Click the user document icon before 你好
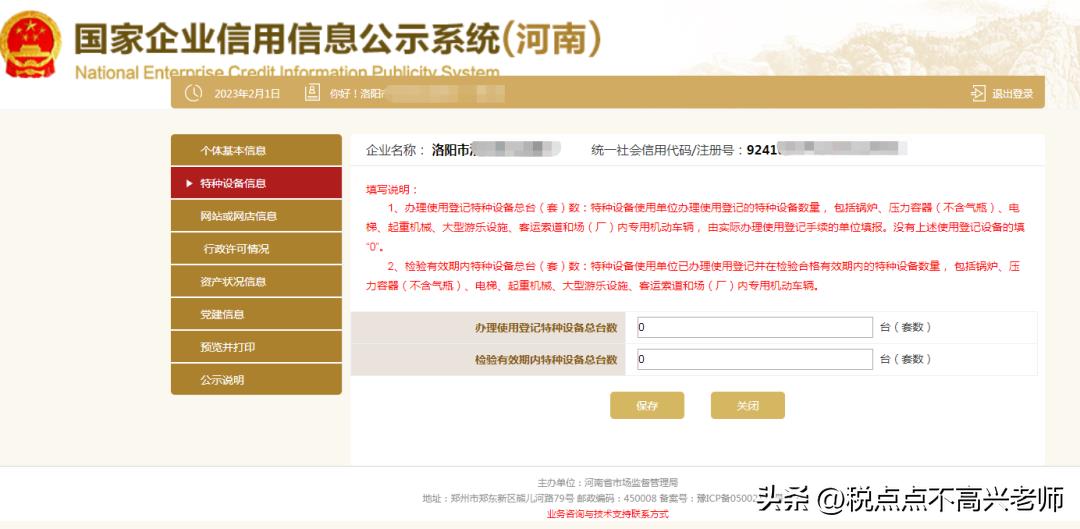The image size is (1080, 529). [x=312, y=93]
